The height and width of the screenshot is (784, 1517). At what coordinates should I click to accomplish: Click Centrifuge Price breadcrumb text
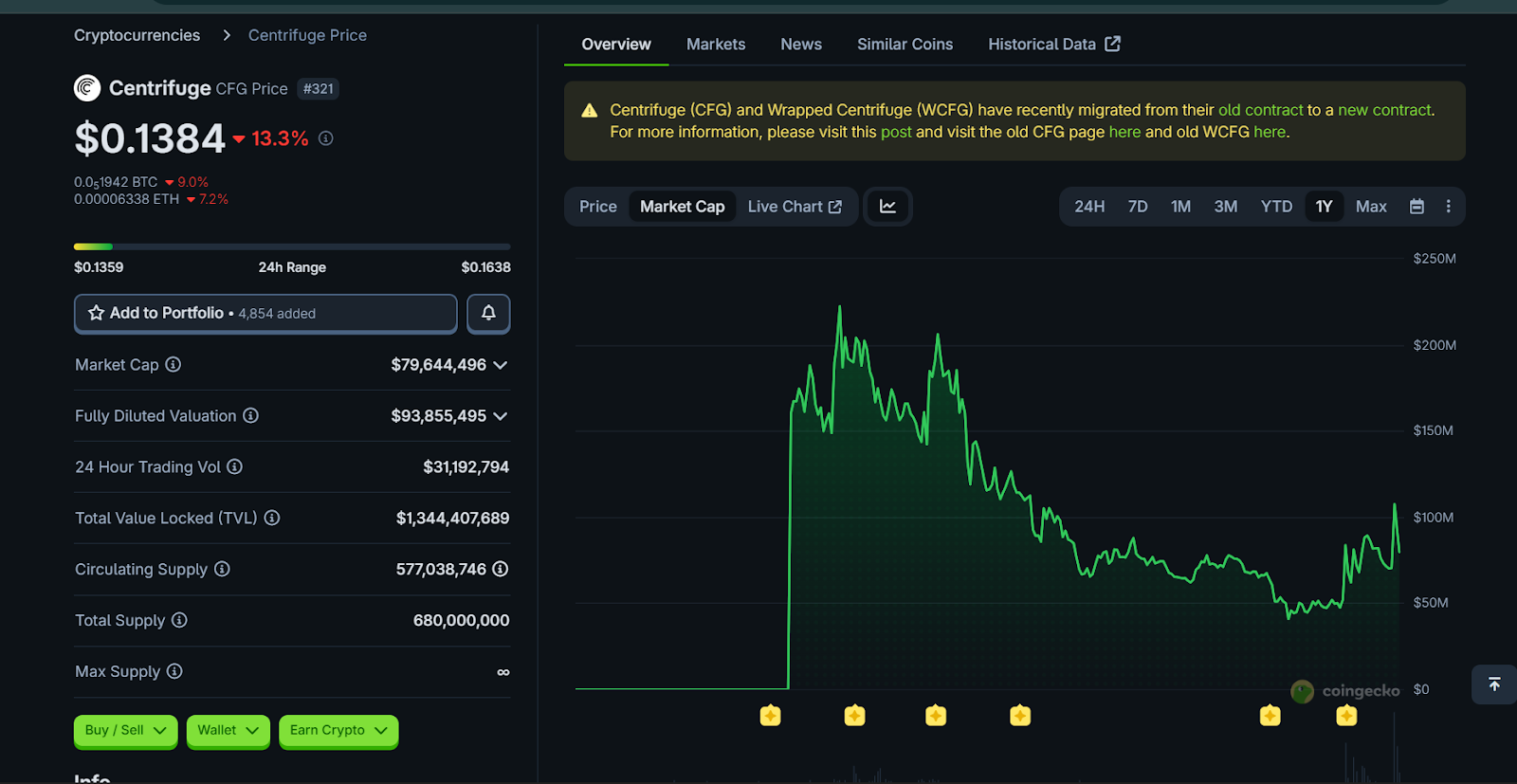pyautogui.click(x=307, y=35)
